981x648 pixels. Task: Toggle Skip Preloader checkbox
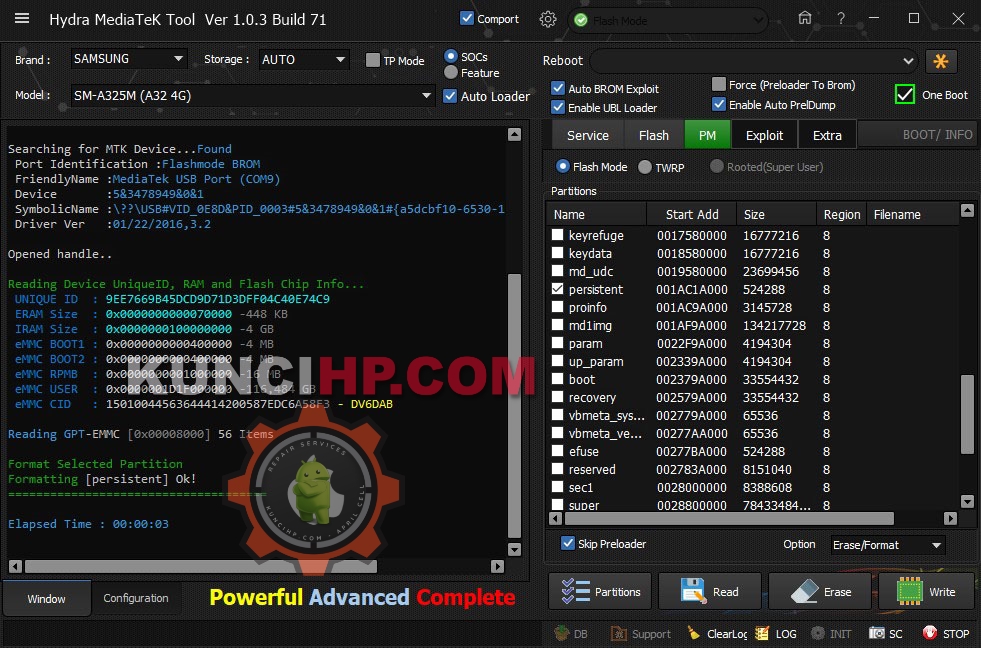tap(567, 543)
